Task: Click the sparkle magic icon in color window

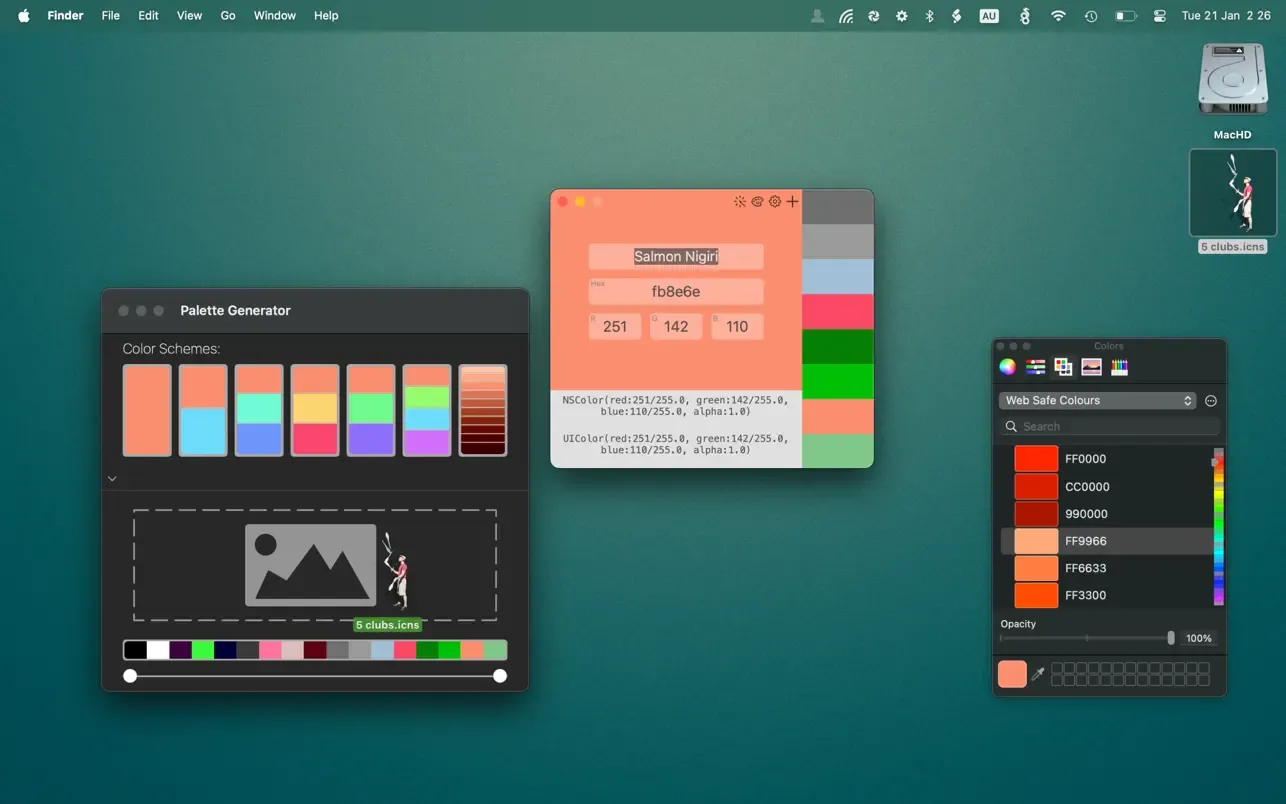Action: pos(739,202)
